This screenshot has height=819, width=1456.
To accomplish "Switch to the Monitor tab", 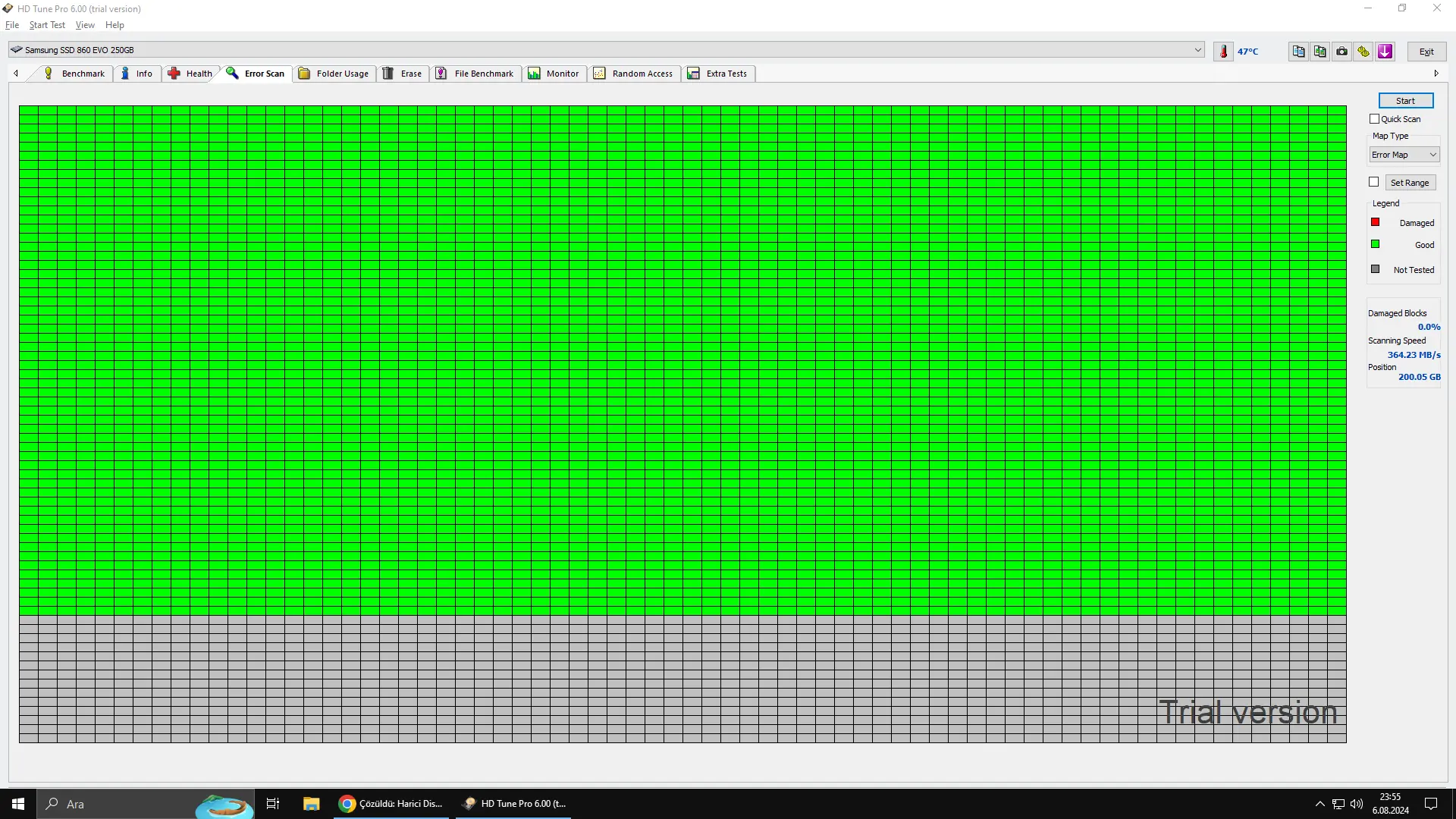I will pyautogui.click(x=554, y=74).
